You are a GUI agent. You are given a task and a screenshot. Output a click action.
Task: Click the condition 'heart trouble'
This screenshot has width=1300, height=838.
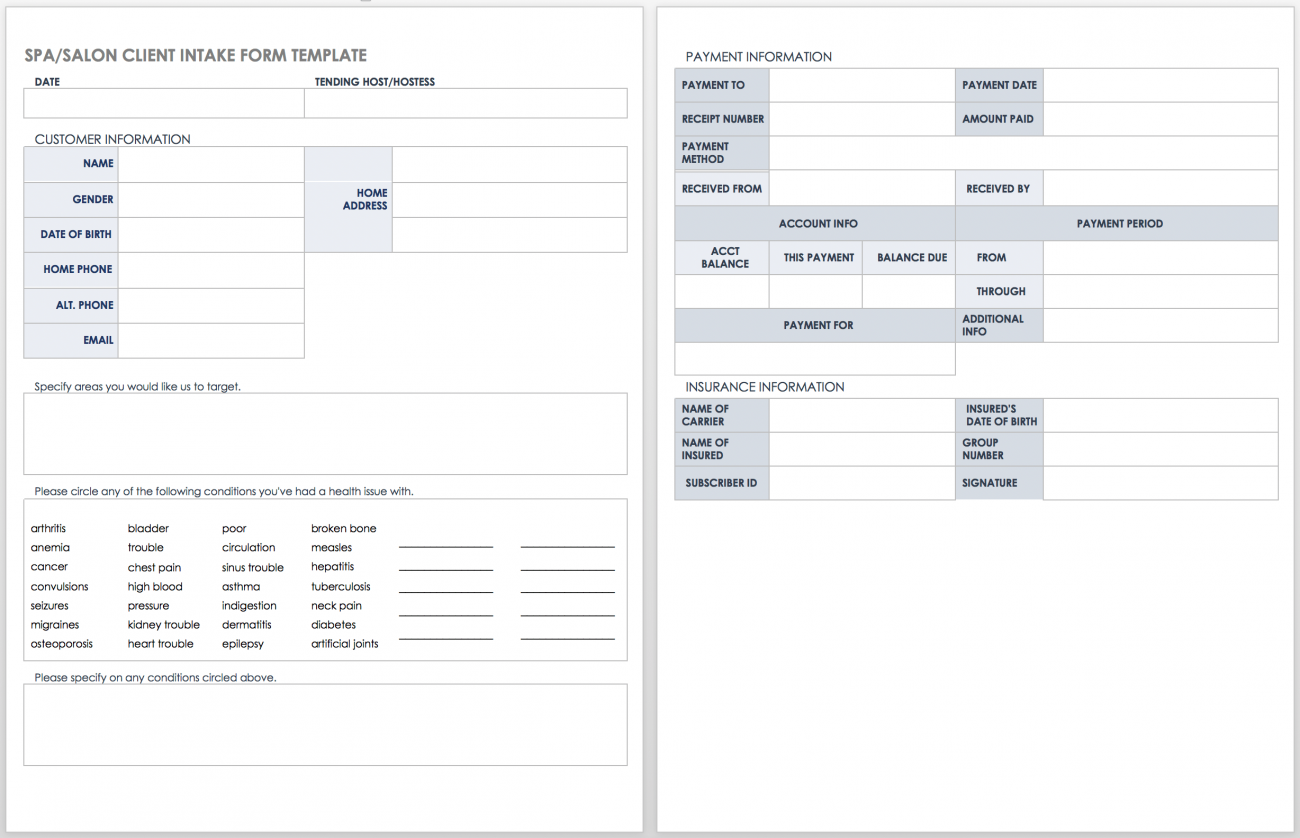click(161, 644)
